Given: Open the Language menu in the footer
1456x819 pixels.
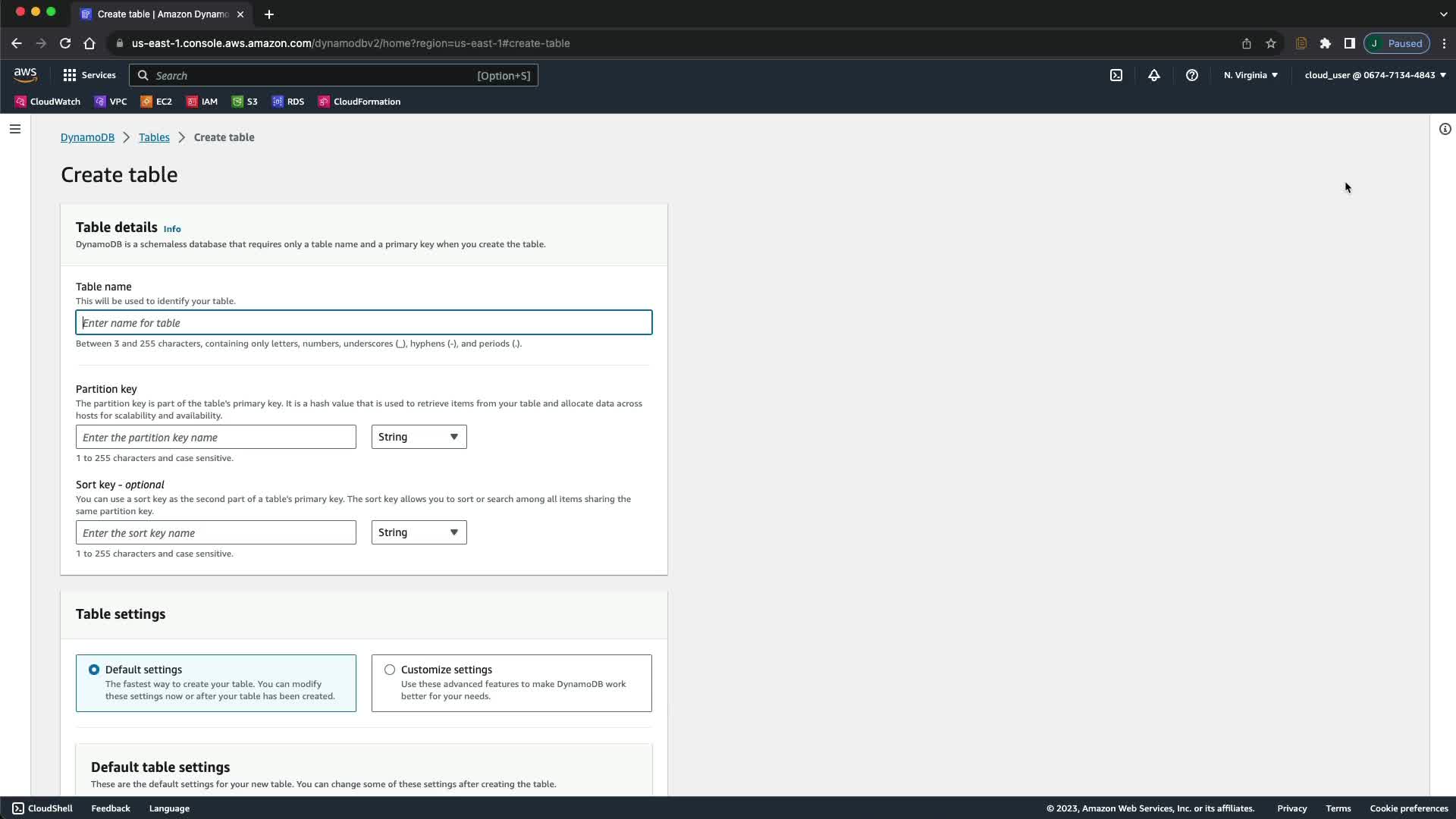Looking at the screenshot, I should (x=169, y=808).
